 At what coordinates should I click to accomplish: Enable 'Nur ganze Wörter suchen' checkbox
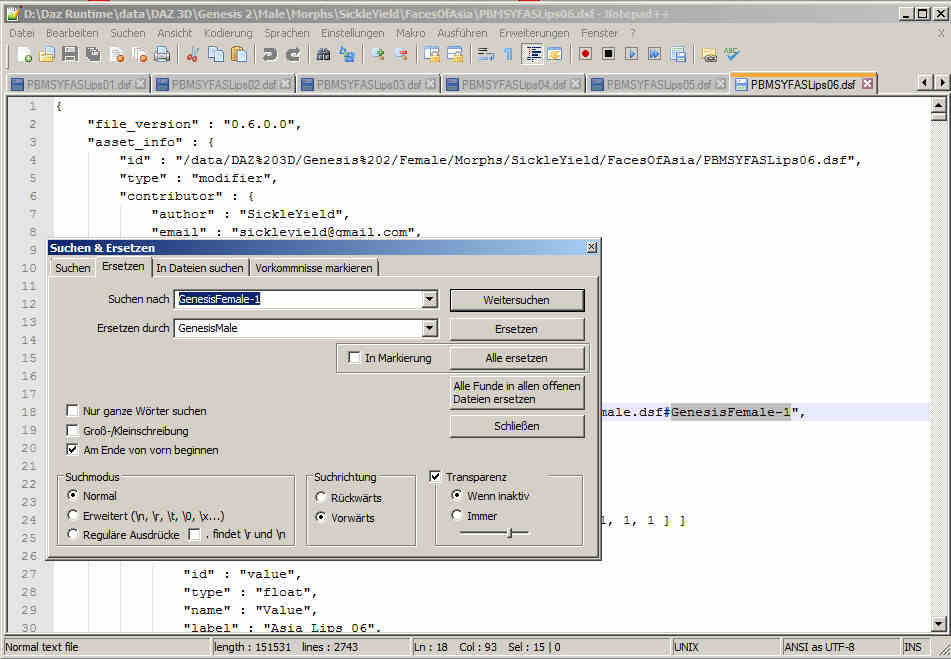(72, 411)
